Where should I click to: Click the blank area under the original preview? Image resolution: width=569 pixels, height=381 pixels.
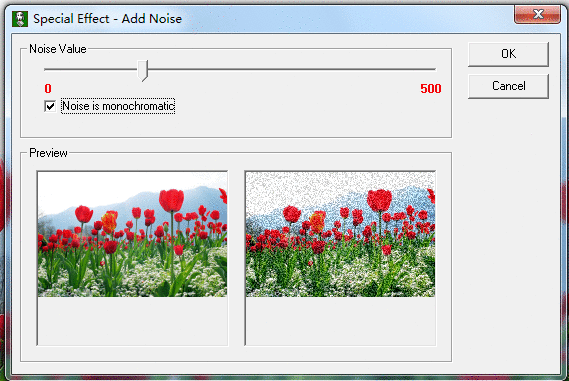click(132, 321)
